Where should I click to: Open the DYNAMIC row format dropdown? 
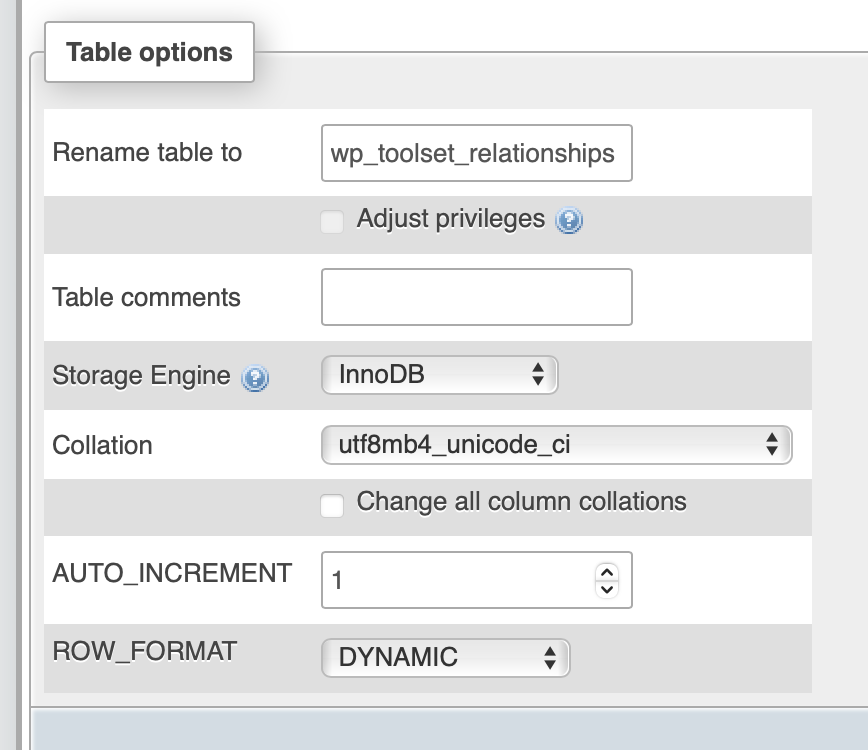[445, 657]
